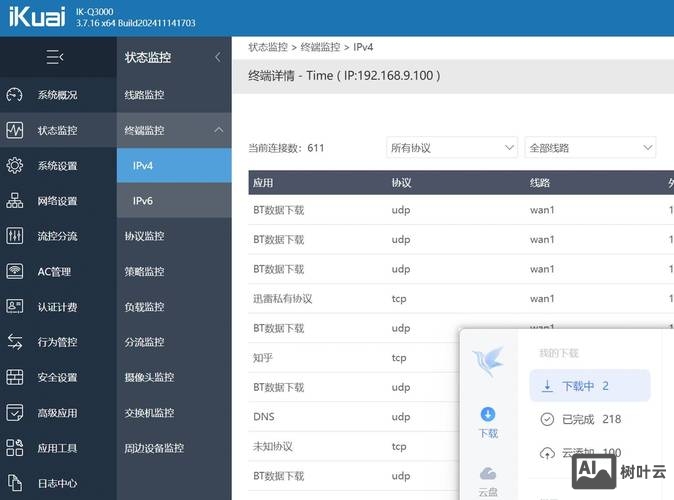Click the authentication billing card icon

pyautogui.click(x=15, y=307)
